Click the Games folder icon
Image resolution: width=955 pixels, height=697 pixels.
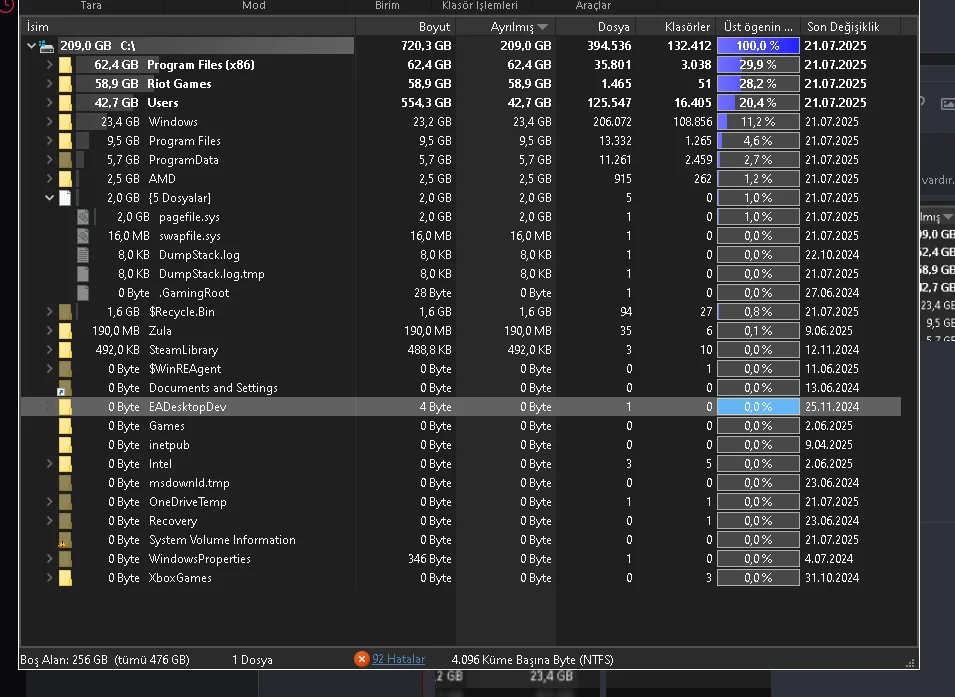click(x=65, y=426)
